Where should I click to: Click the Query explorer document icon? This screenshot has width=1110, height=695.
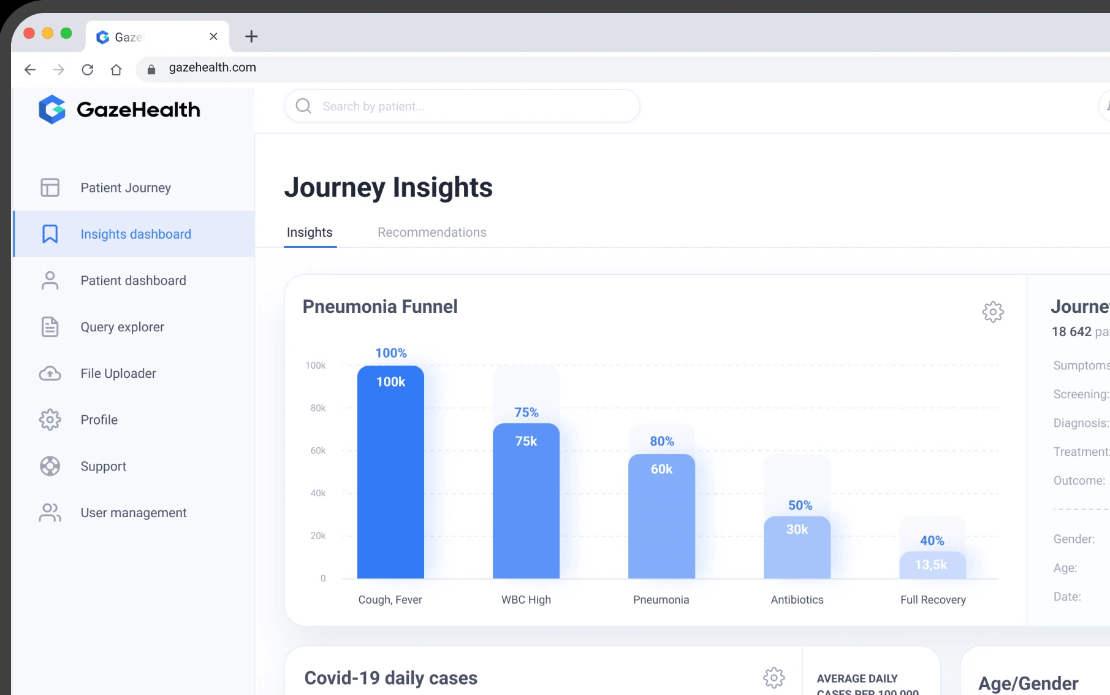coord(50,327)
